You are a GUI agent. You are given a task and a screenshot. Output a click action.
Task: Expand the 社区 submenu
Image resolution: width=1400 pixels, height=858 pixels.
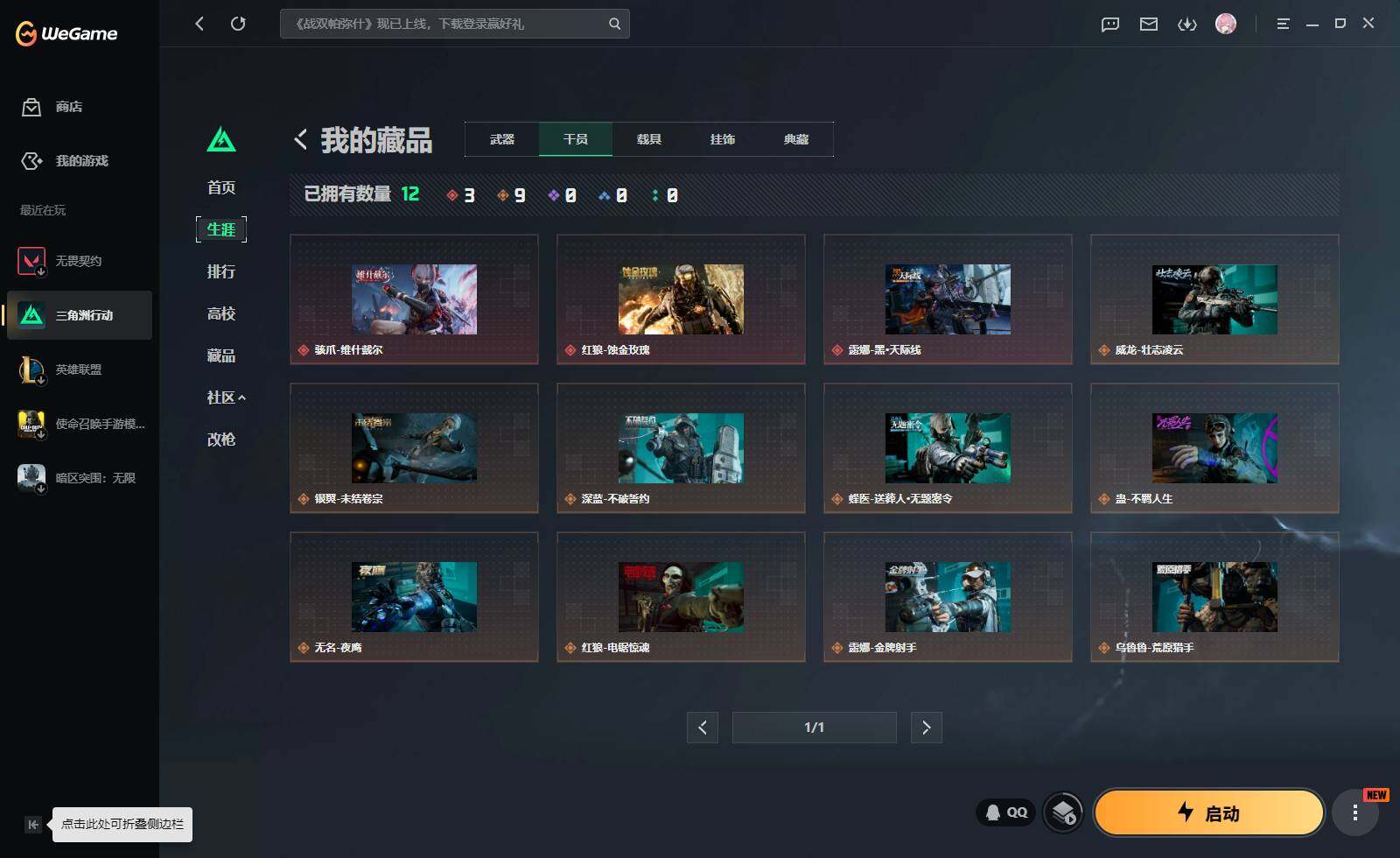pyautogui.click(x=226, y=397)
